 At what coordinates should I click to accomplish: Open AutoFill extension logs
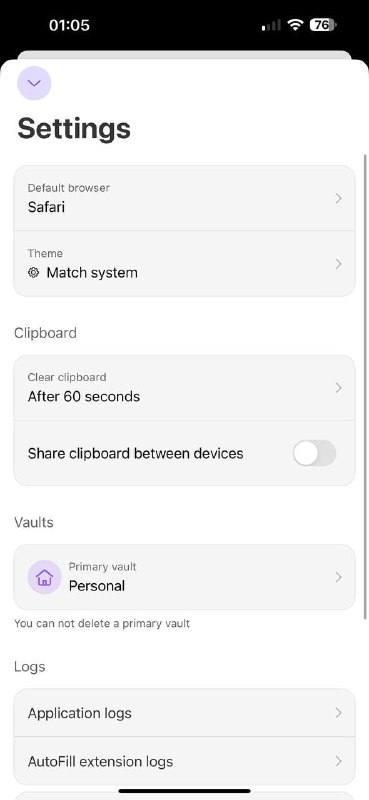(x=184, y=761)
